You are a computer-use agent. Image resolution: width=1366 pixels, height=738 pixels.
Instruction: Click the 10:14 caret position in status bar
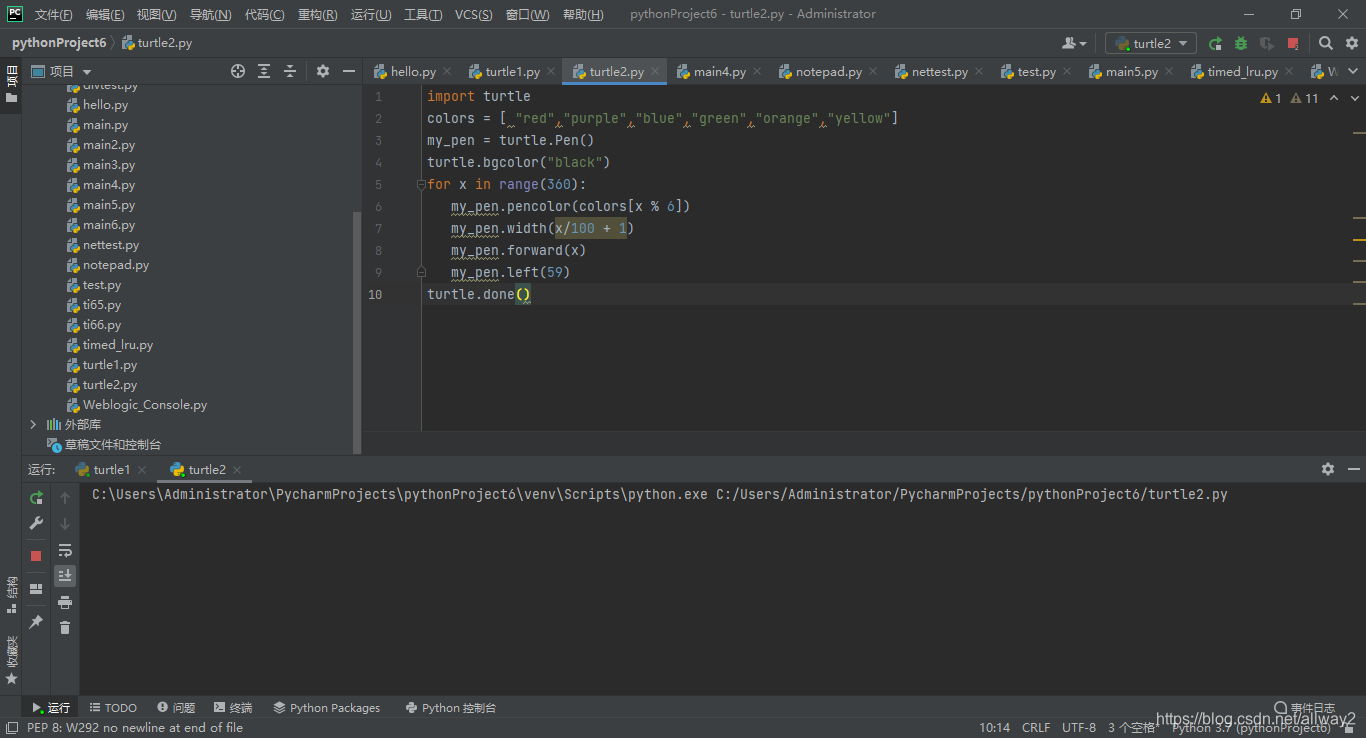point(994,728)
